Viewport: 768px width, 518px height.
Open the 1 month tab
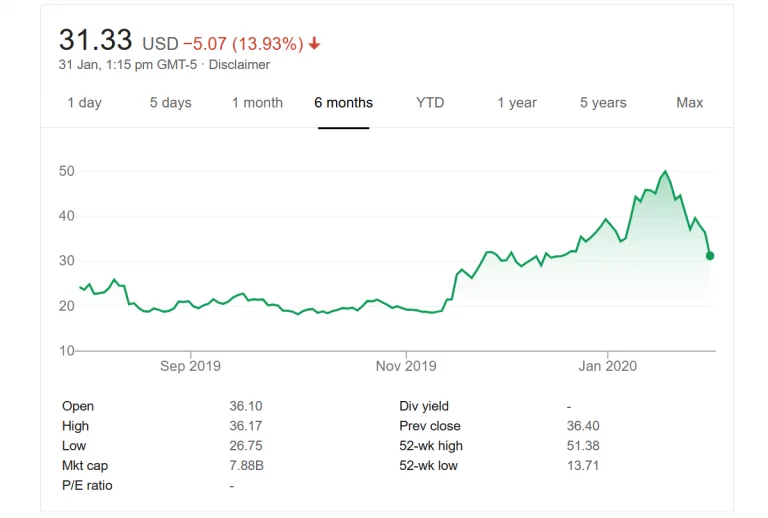pos(257,103)
